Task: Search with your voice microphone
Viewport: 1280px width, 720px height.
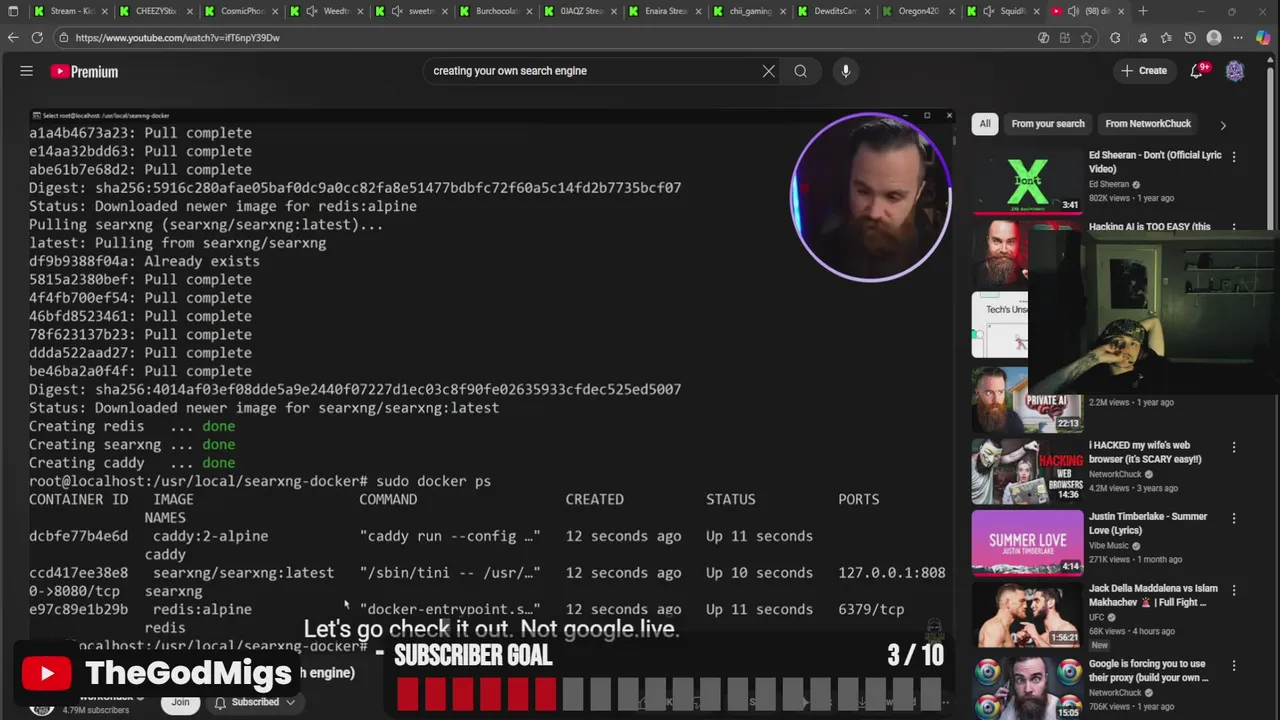Action: click(x=845, y=71)
